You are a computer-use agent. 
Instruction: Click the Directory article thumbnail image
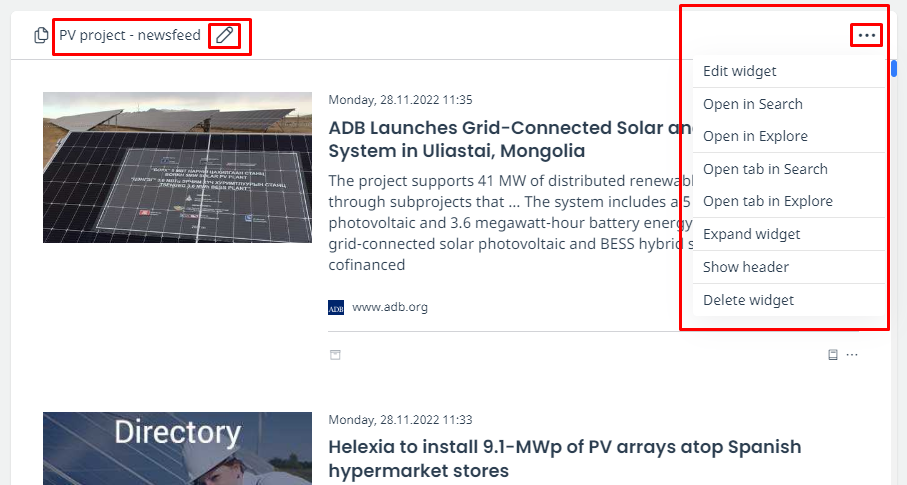pos(169,448)
